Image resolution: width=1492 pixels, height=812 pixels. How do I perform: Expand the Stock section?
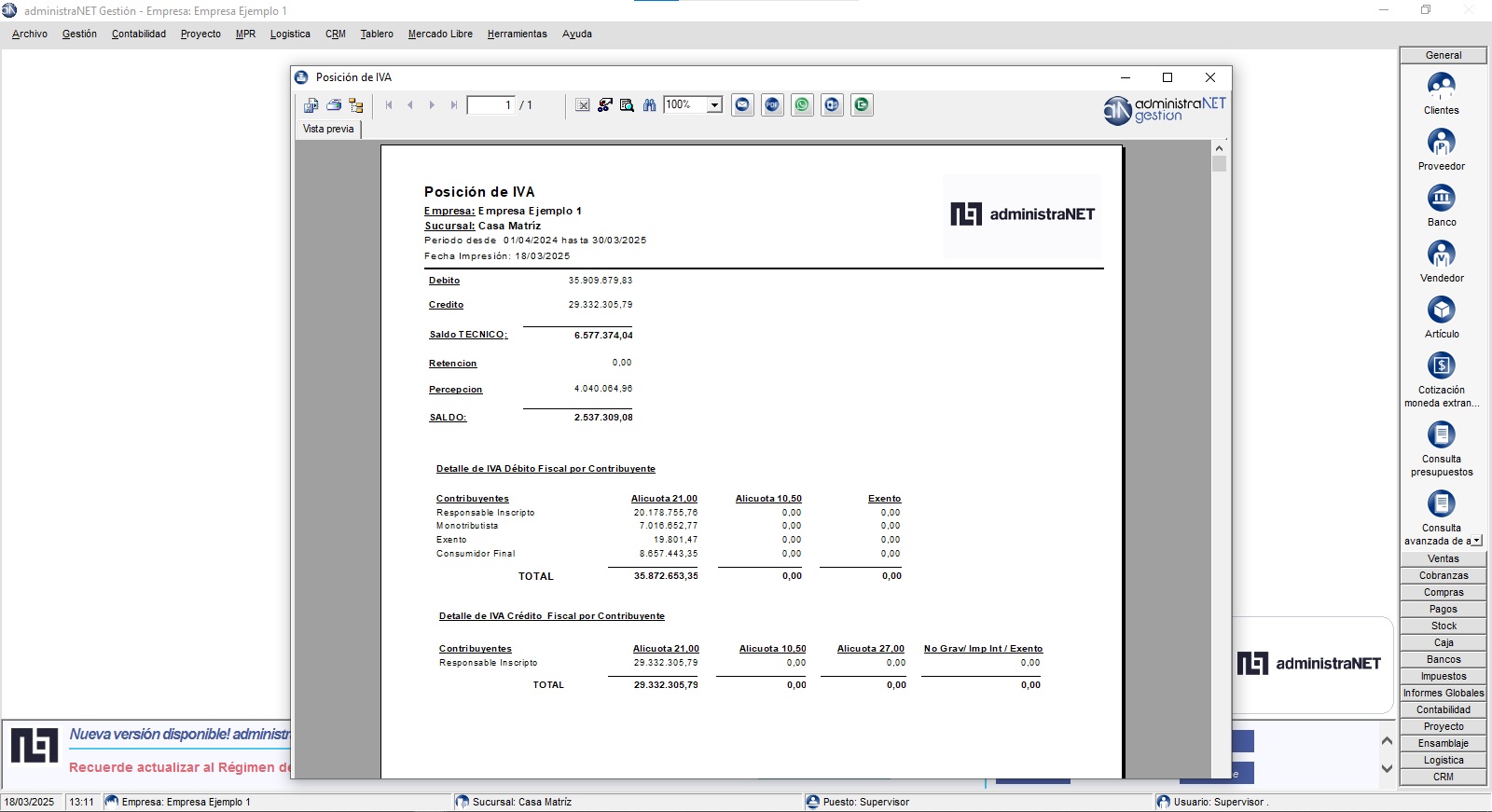pyautogui.click(x=1444, y=626)
